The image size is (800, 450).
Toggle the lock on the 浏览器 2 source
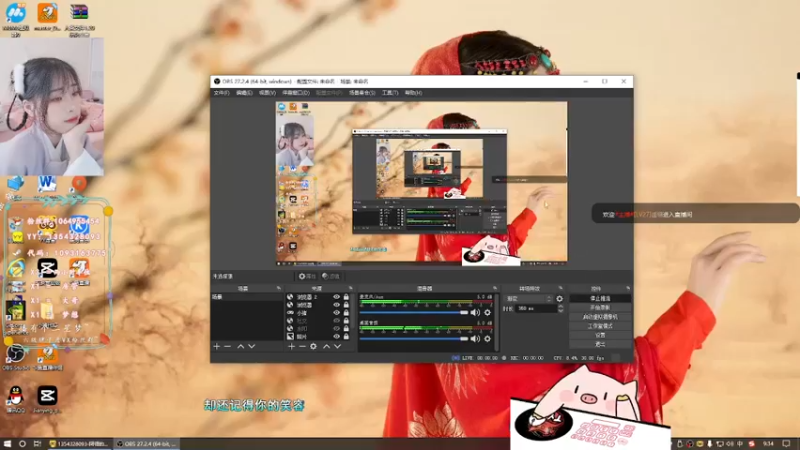[x=346, y=296]
